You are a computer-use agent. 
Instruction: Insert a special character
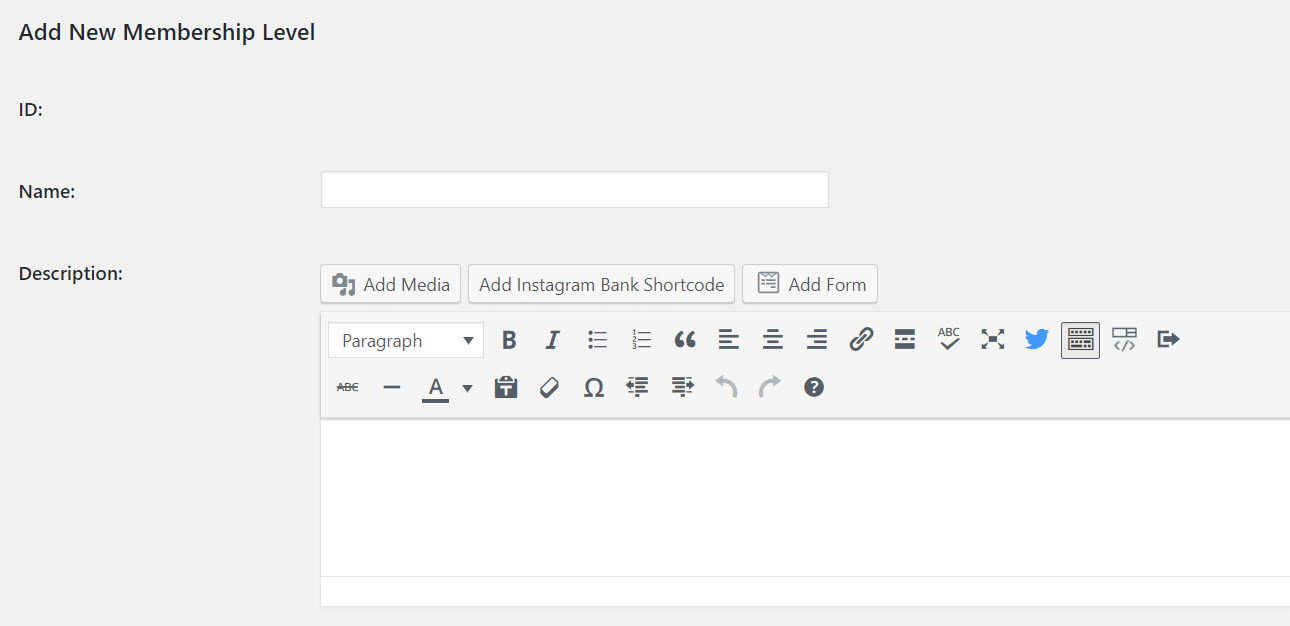pos(593,387)
